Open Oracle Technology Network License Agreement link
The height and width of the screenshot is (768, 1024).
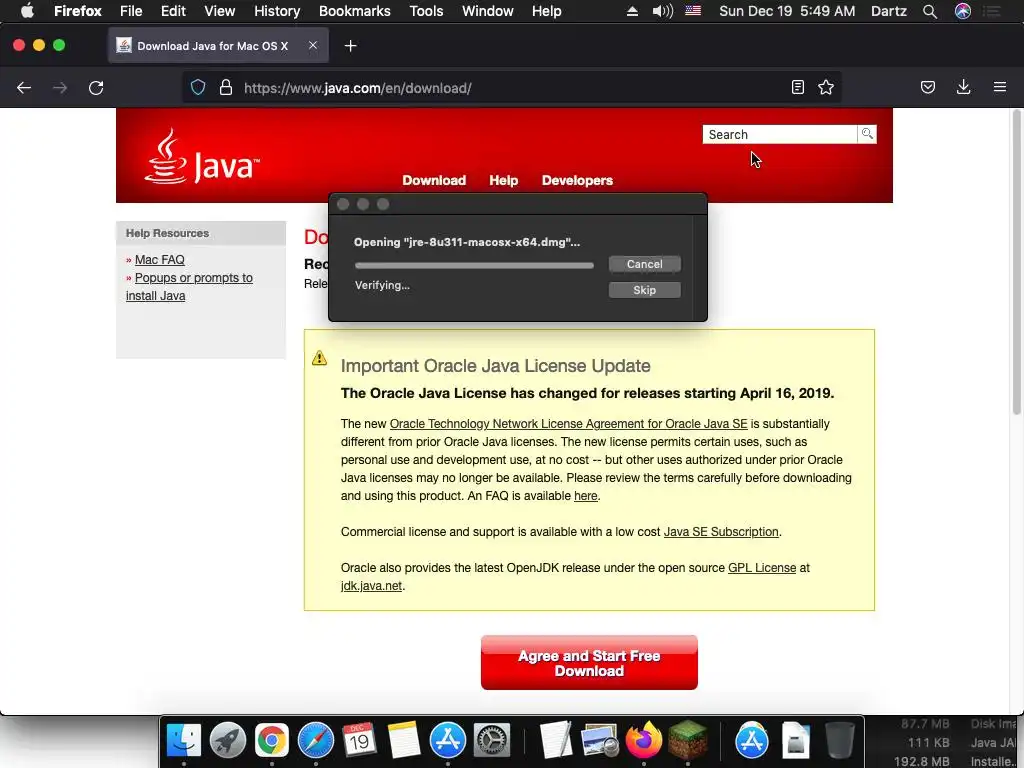coord(568,424)
